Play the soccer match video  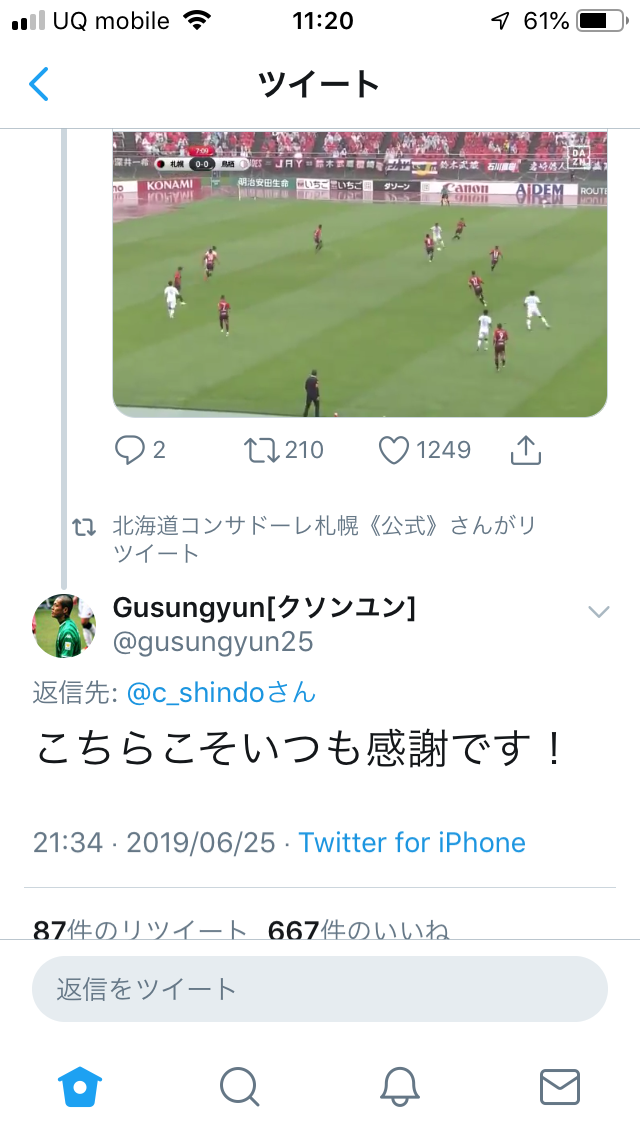(x=360, y=274)
